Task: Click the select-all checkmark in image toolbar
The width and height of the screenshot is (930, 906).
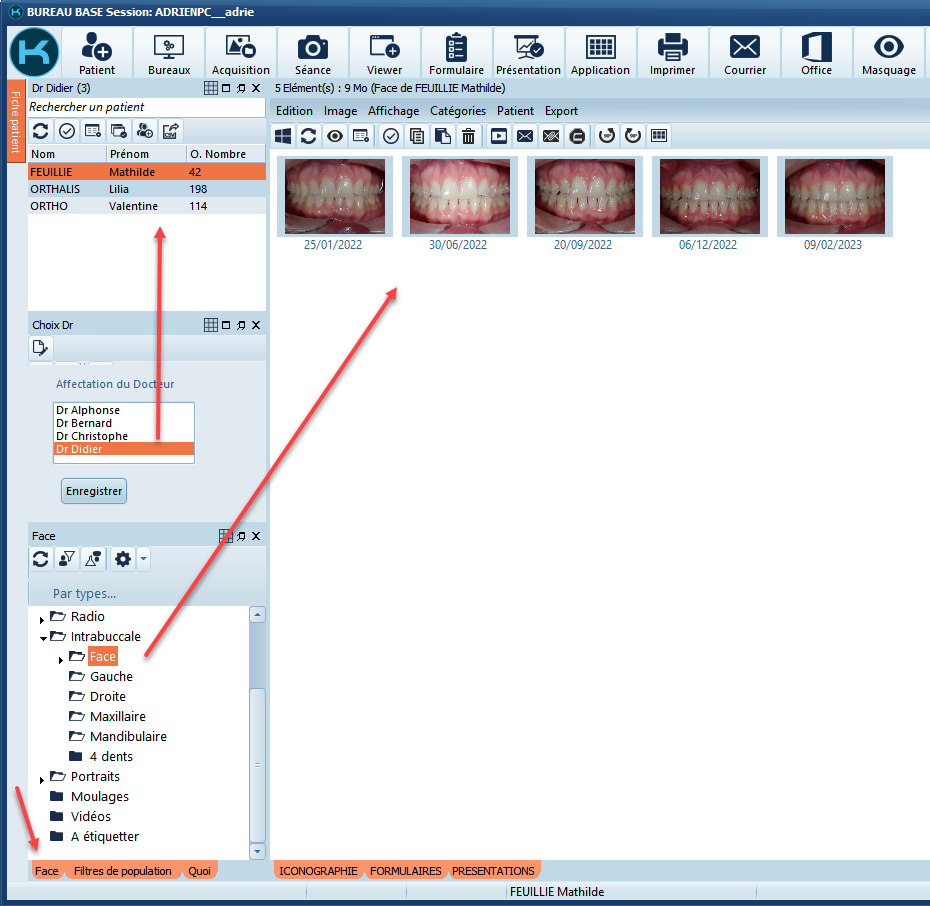Action: click(391, 136)
